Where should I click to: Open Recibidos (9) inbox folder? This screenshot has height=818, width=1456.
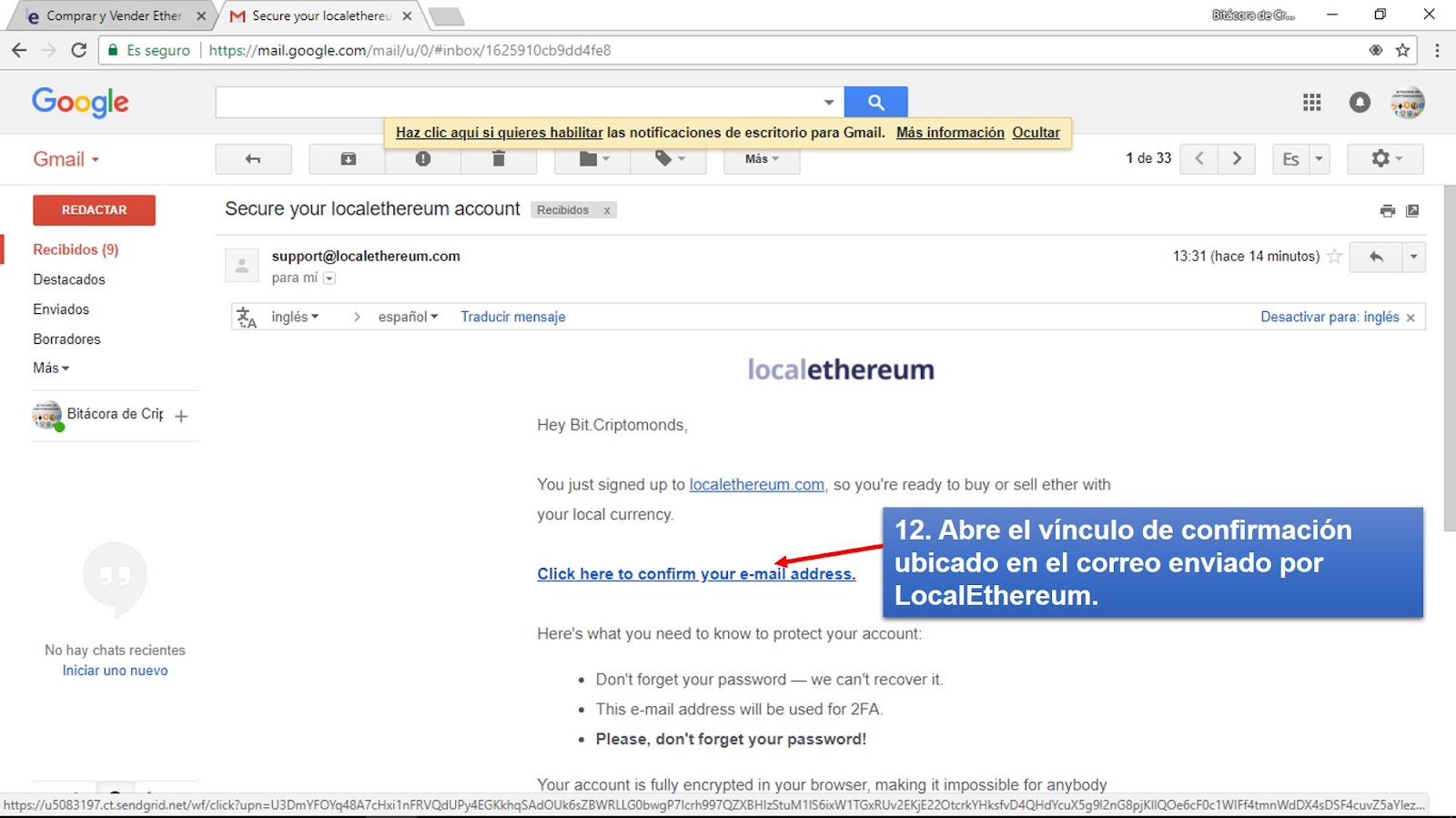click(x=76, y=249)
